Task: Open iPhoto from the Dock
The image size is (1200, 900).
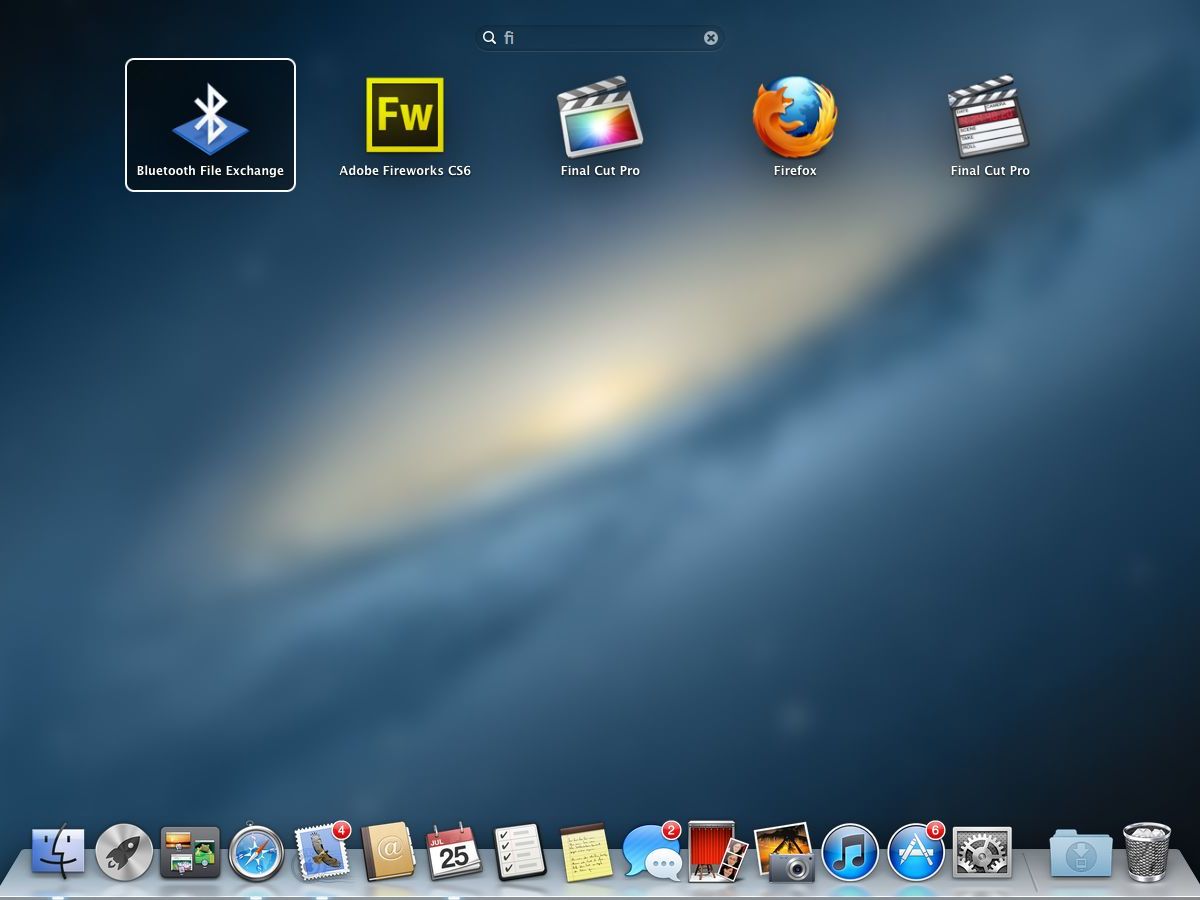Action: 784,852
